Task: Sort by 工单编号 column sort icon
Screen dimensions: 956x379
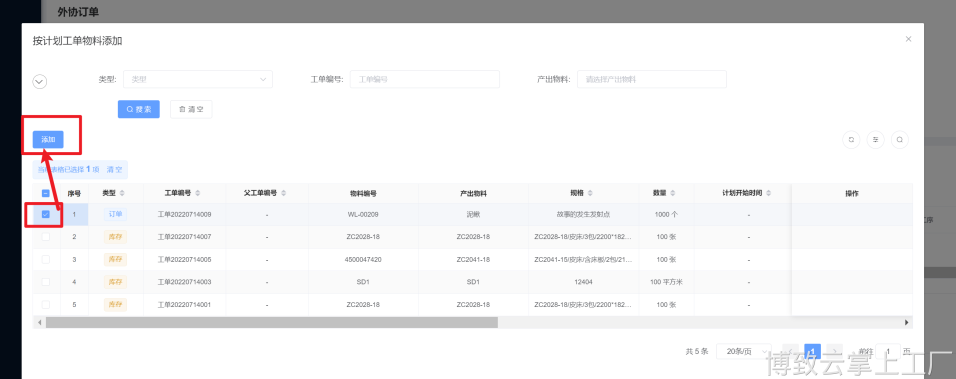Action: click(x=198, y=193)
